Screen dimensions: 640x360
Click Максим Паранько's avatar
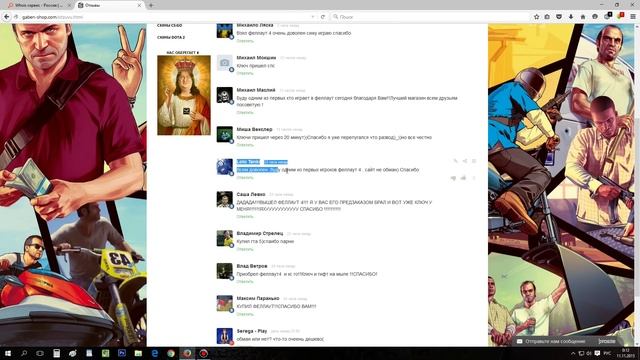224,304
